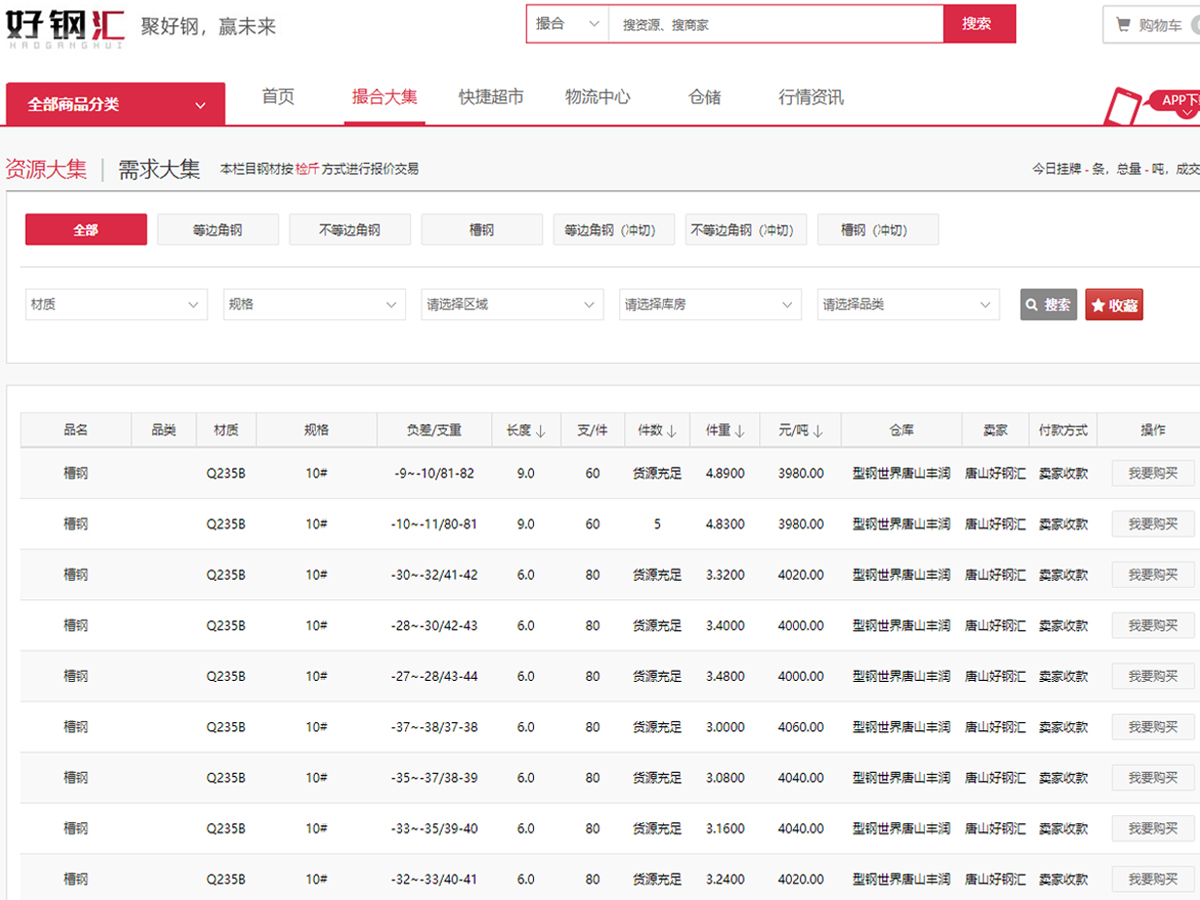Click the shopping cart icon
The width and height of the screenshot is (1200, 900).
(x=1123, y=25)
